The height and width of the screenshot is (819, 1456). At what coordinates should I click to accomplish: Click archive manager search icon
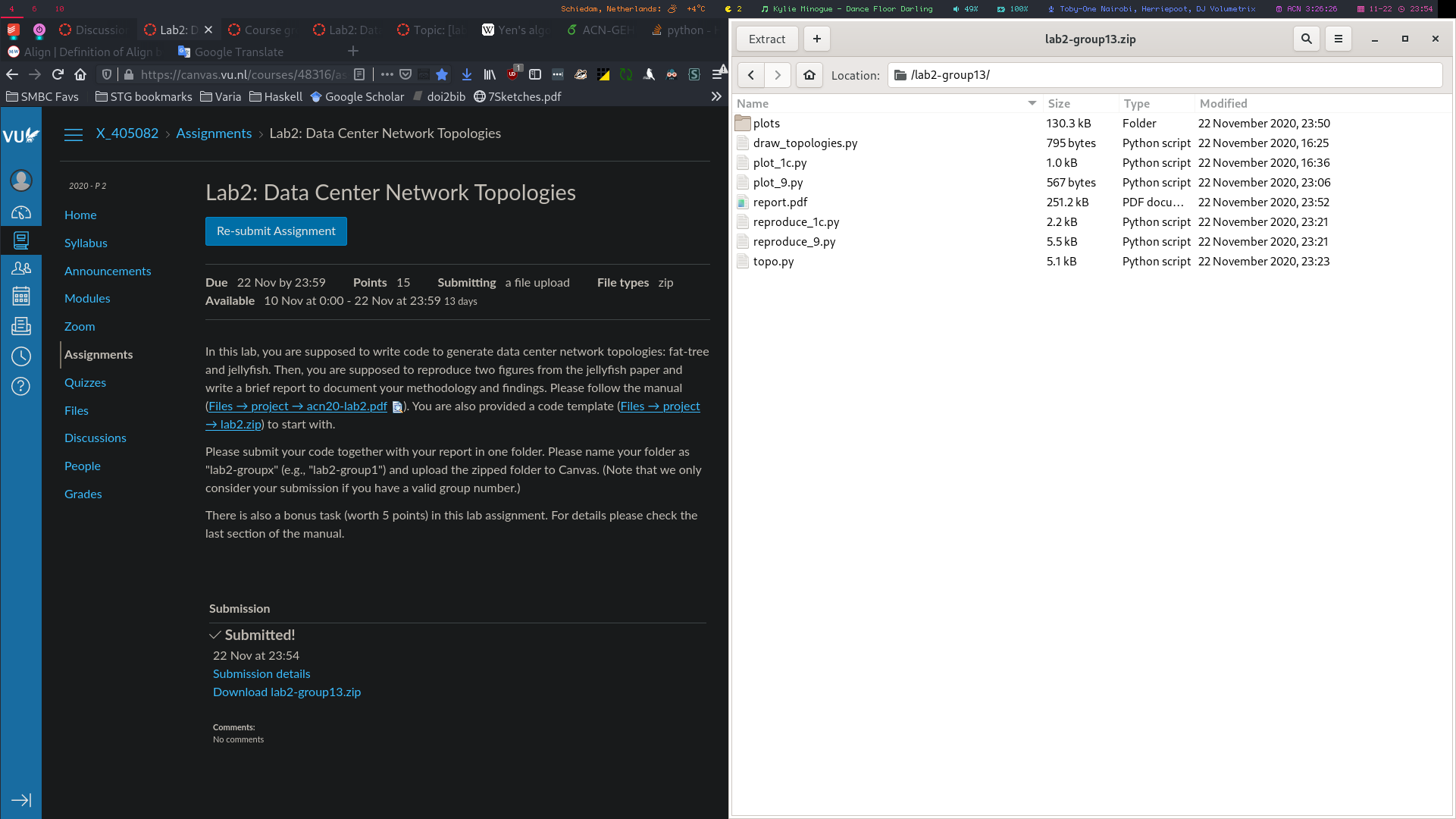[x=1306, y=39]
